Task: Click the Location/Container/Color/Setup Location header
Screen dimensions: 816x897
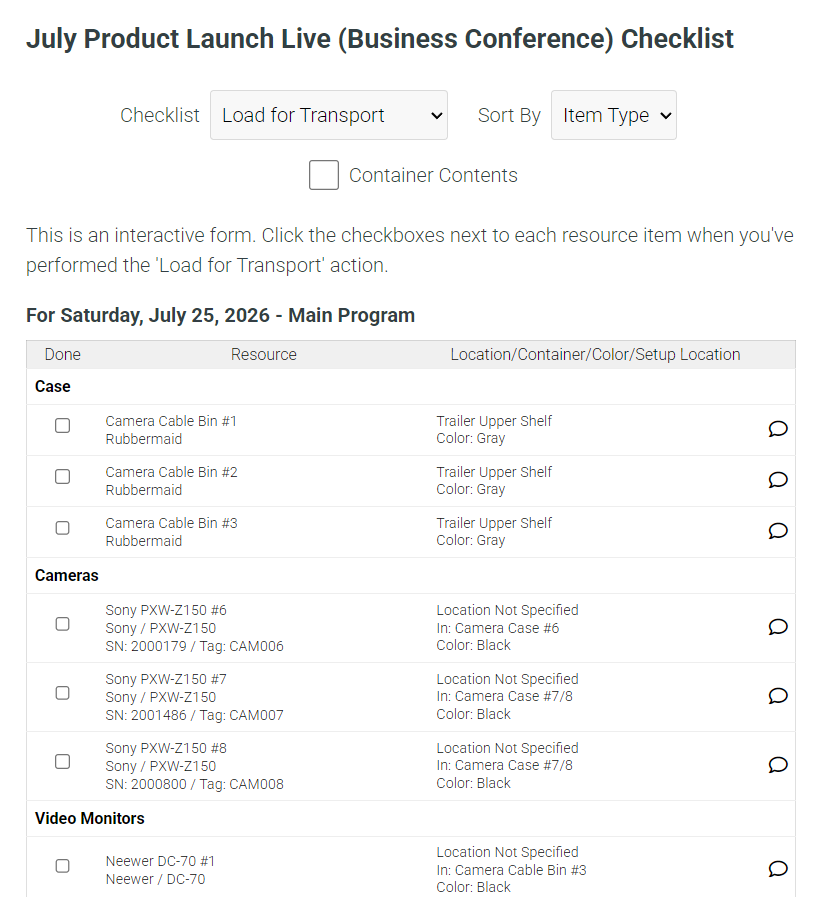Action: (595, 355)
